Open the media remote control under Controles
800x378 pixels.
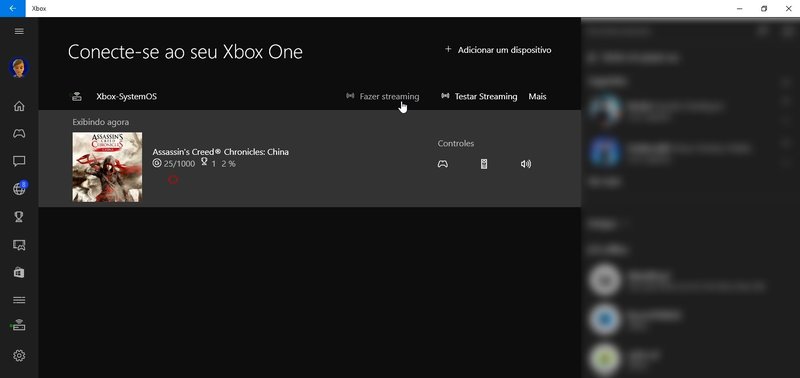(x=484, y=164)
